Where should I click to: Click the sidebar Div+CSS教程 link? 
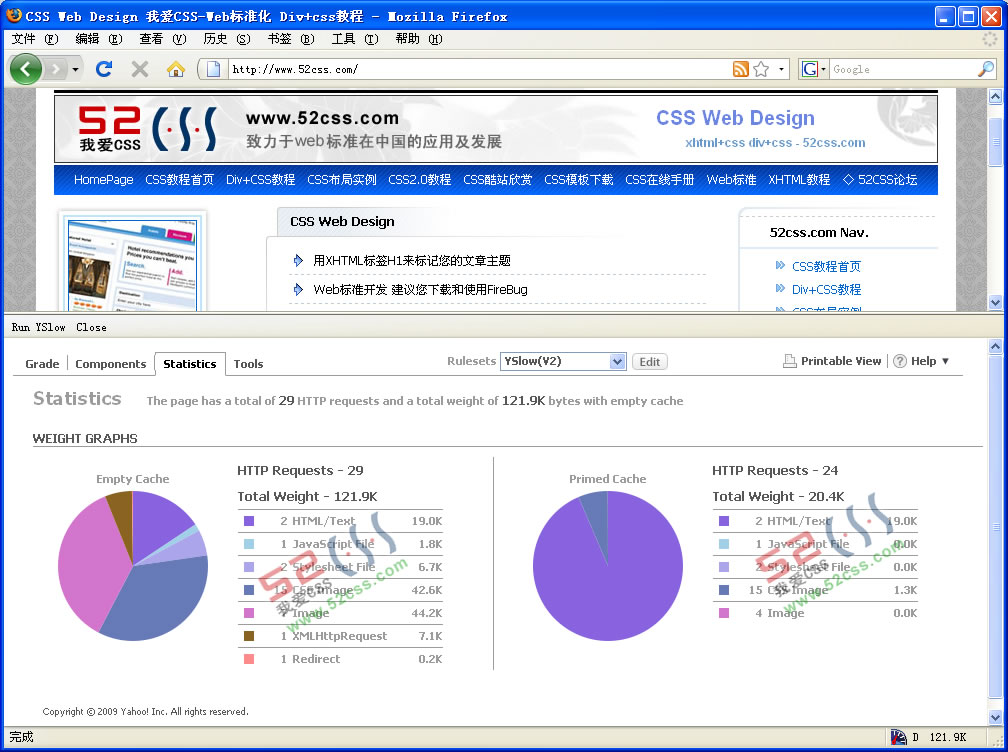[x=826, y=290]
